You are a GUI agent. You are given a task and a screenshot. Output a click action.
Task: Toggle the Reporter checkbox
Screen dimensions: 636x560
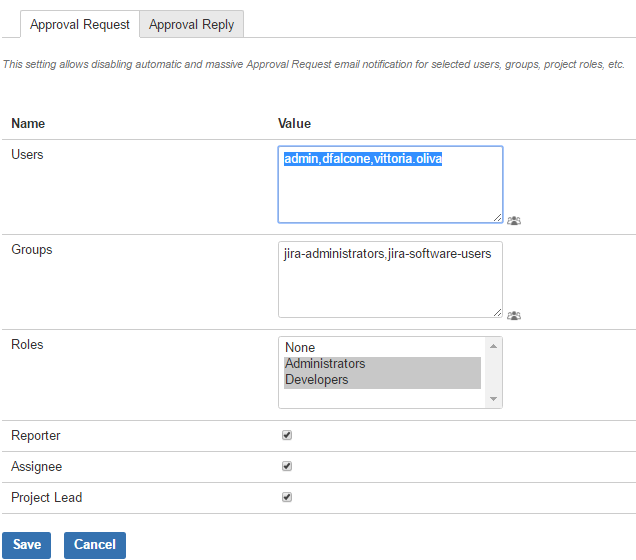(287, 436)
